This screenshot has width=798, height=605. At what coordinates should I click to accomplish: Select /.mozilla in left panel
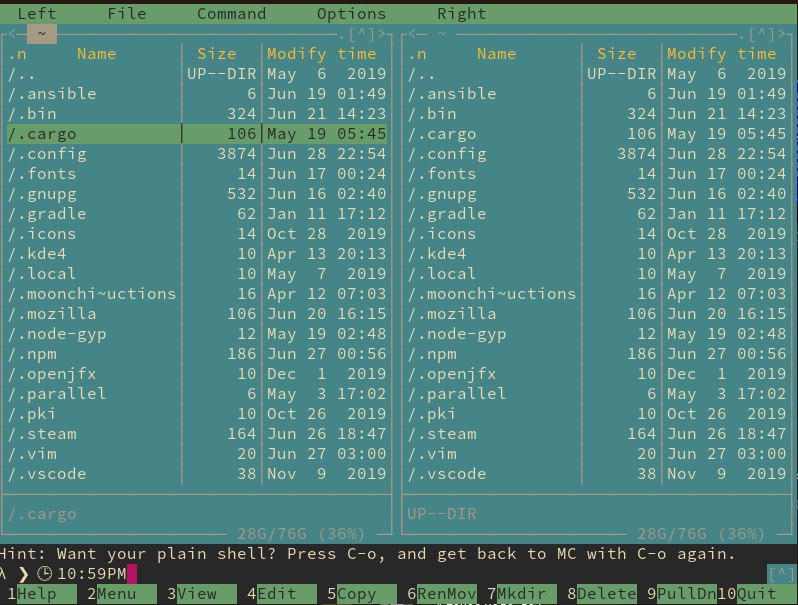click(x=197, y=314)
